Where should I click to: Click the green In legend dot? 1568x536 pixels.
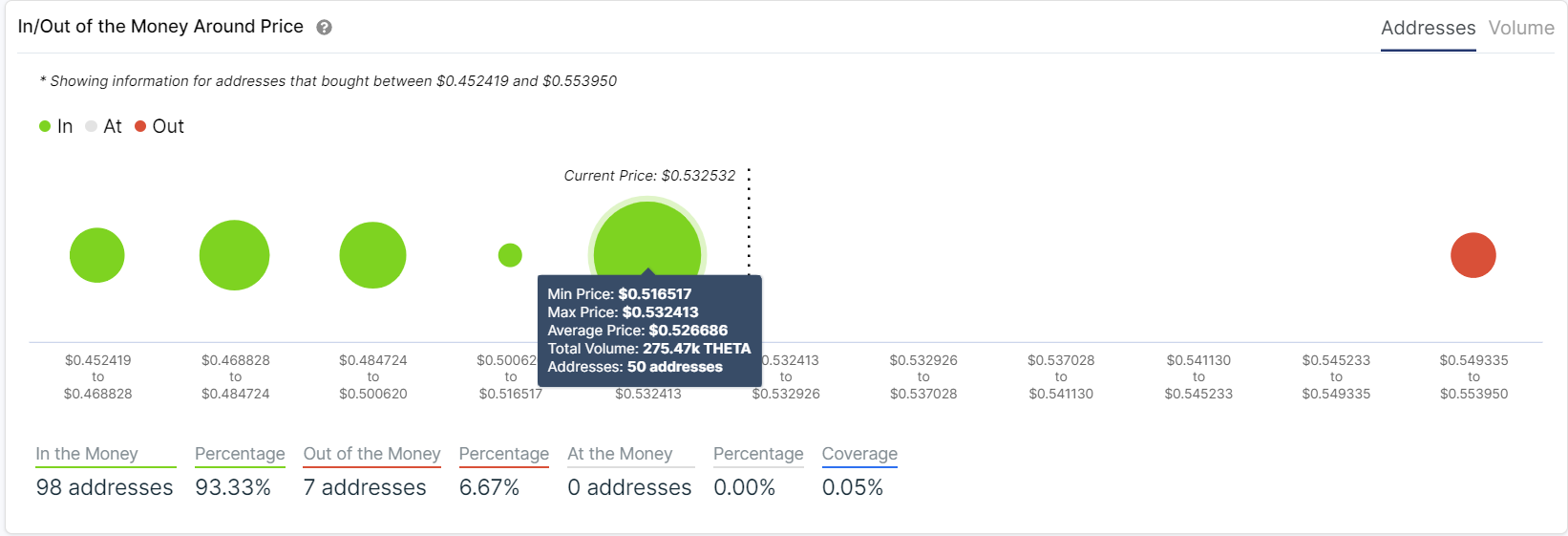click(45, 126)
